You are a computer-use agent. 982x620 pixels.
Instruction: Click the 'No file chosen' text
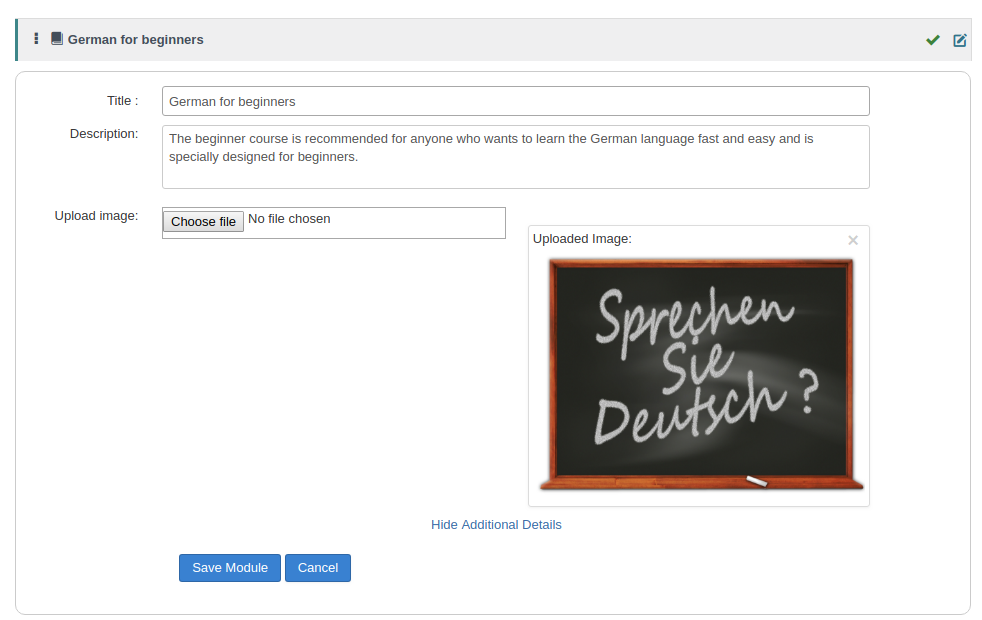tap(289, 219)
